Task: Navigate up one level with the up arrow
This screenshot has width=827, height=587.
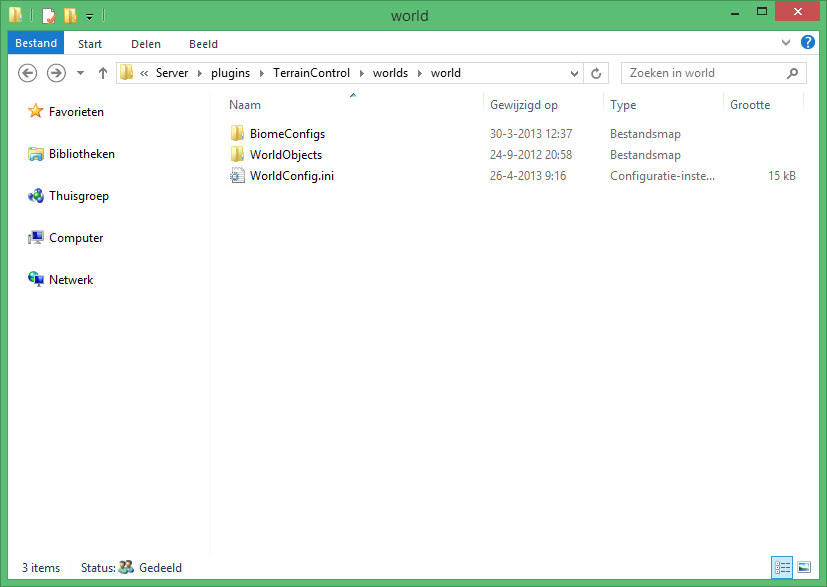Action: [102, 72]
